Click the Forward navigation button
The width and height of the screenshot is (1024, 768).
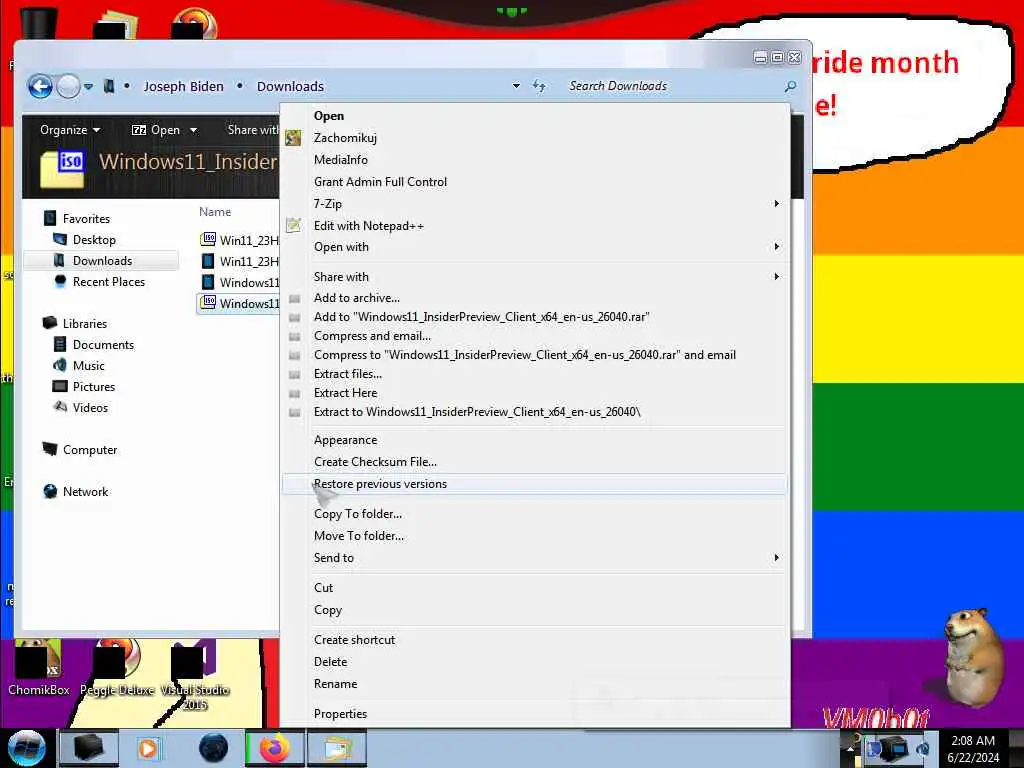click(x=69, y=86)
